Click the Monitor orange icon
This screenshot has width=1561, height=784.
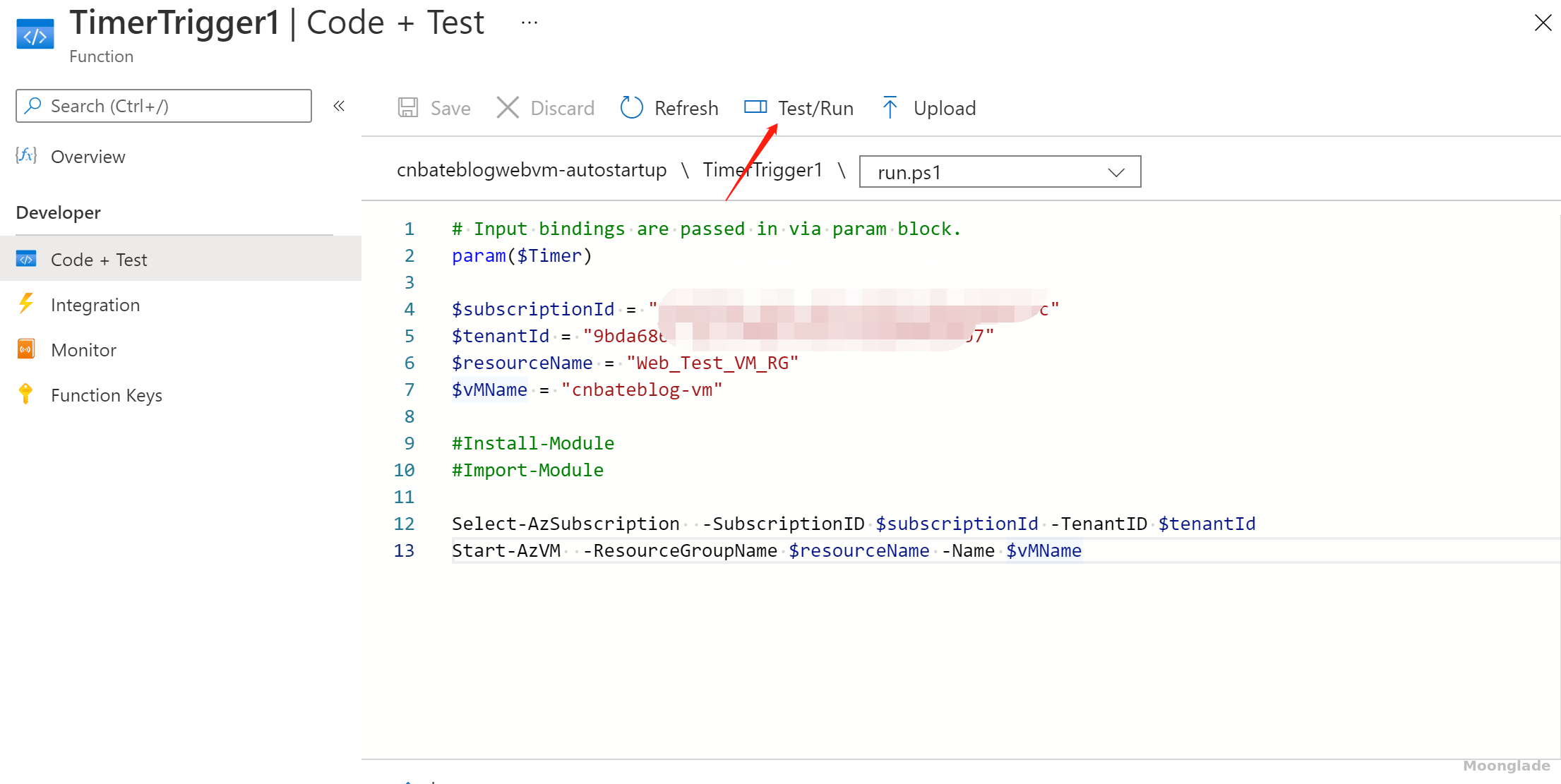[26, 349]
